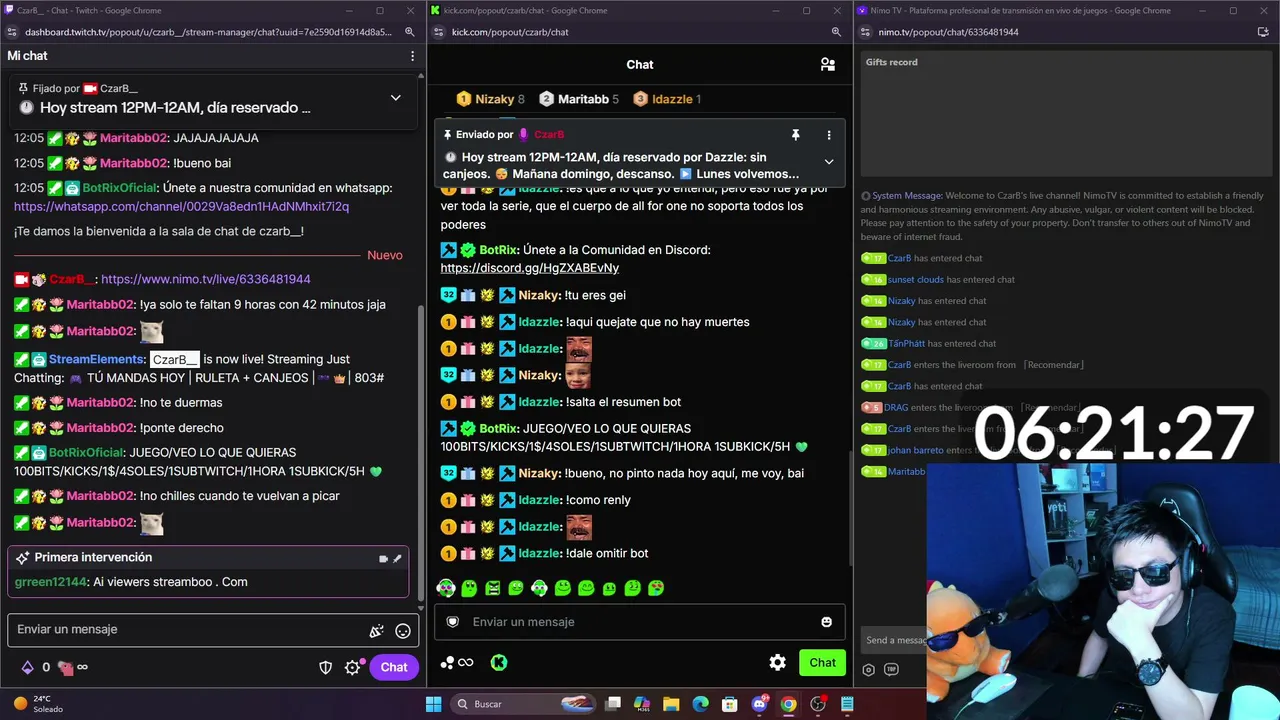Click Nizaky username on 'tu eres gei' message
This screenshot has width=1280, height=720.
[x=539, y=295]
